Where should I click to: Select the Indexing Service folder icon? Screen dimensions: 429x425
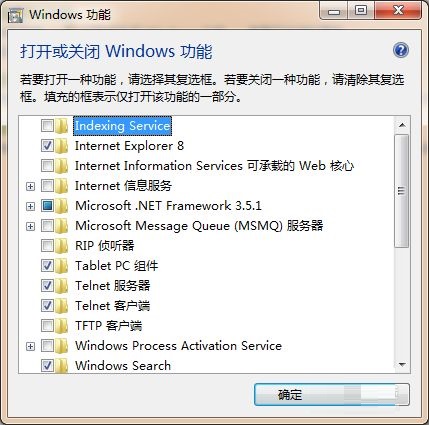click(x=62, y=126)
